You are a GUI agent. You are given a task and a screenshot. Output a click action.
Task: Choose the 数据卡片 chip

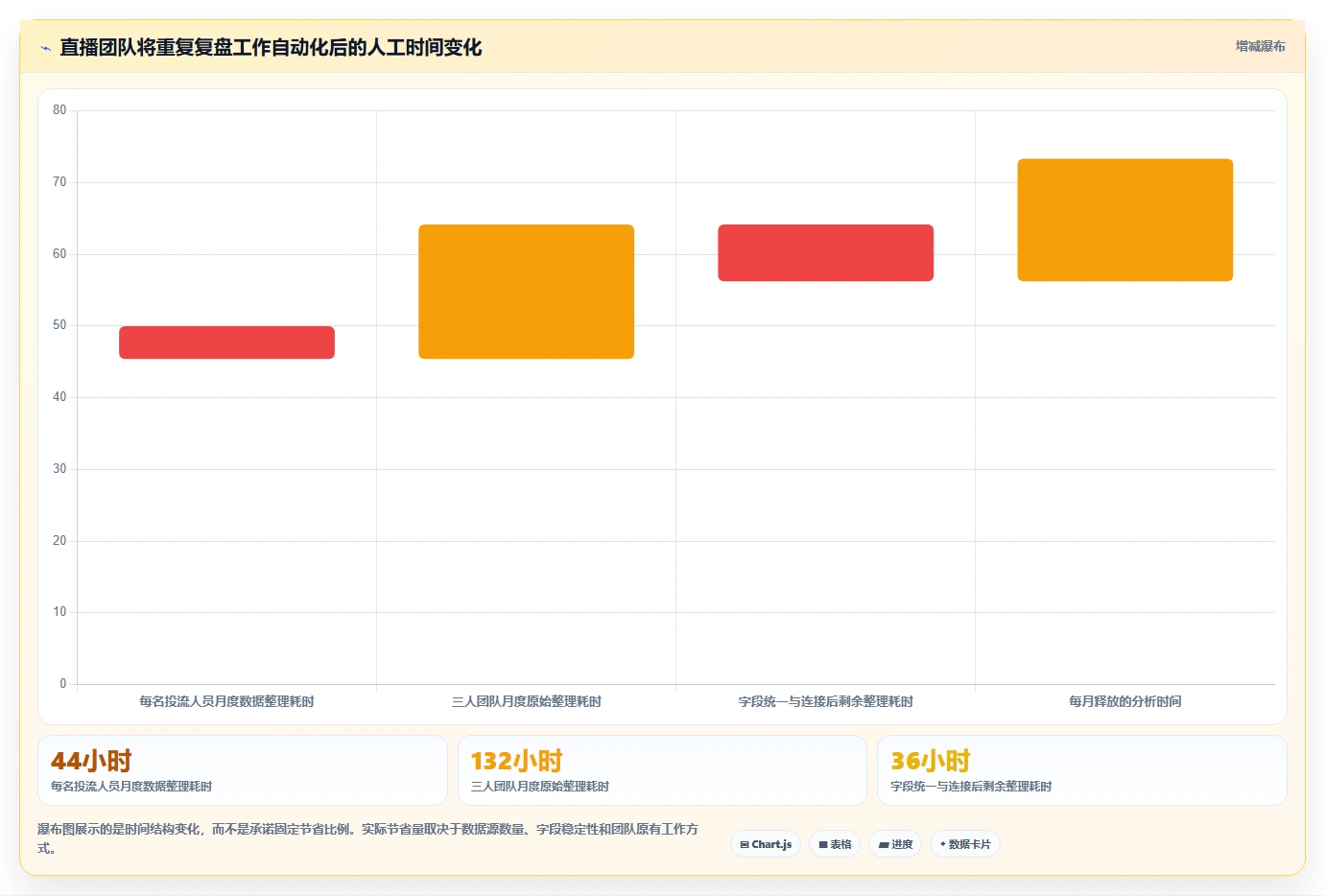[x=965, y=844]
